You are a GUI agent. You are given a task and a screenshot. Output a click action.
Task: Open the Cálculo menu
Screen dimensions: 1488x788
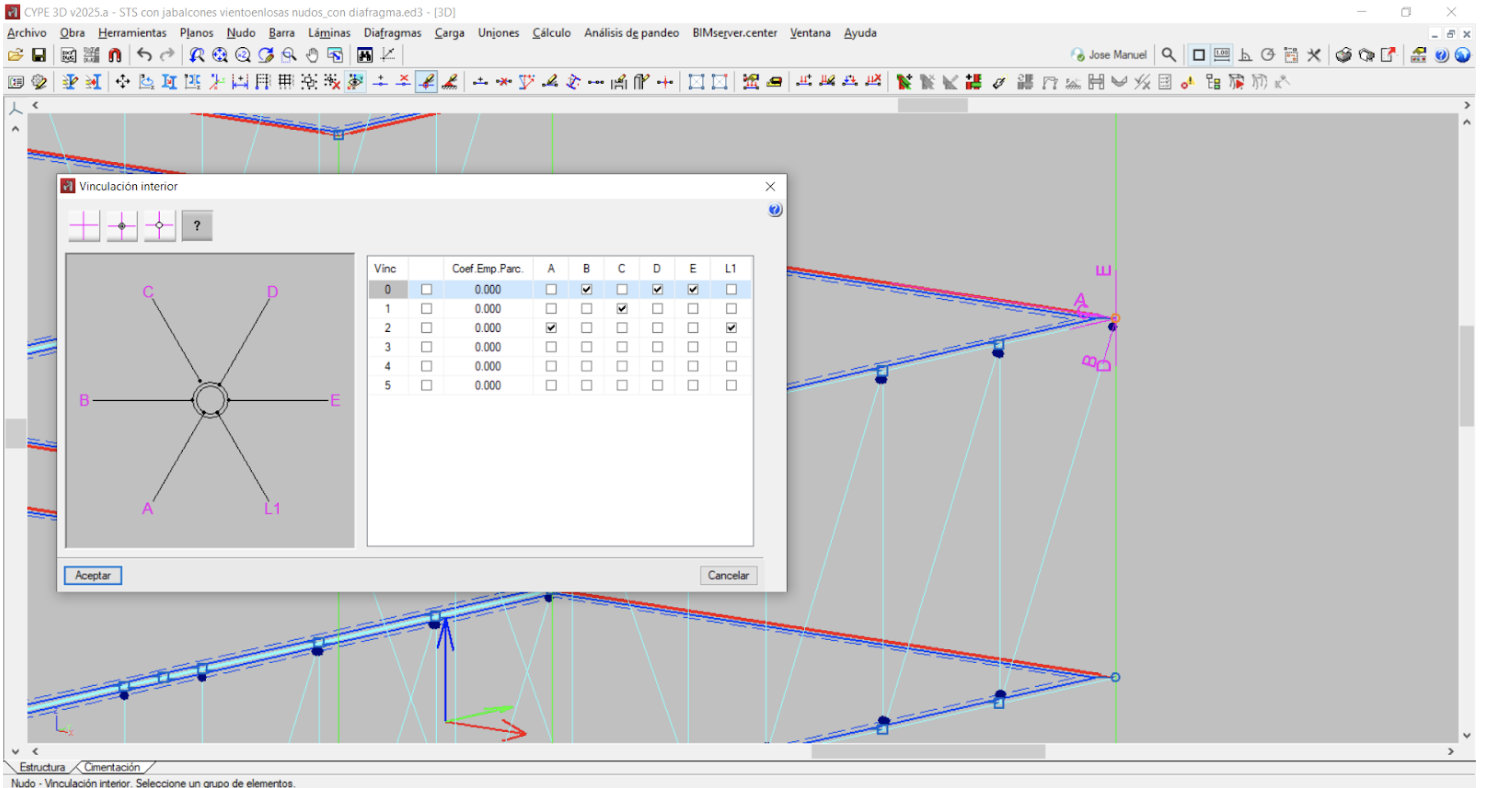551,32
